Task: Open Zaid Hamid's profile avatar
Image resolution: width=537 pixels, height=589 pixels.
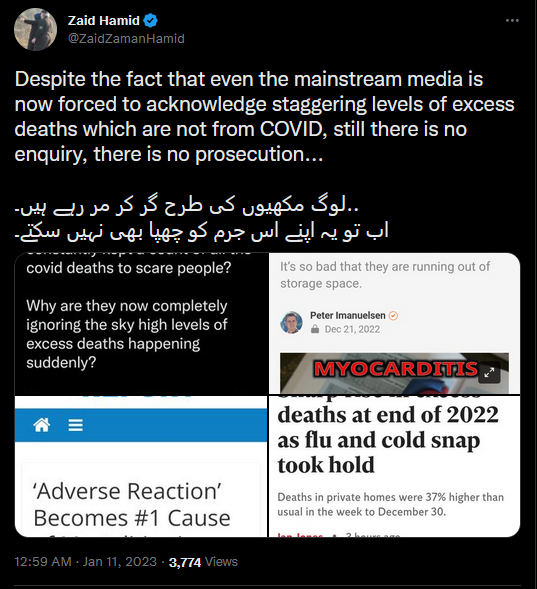Action: pos(35,29)
